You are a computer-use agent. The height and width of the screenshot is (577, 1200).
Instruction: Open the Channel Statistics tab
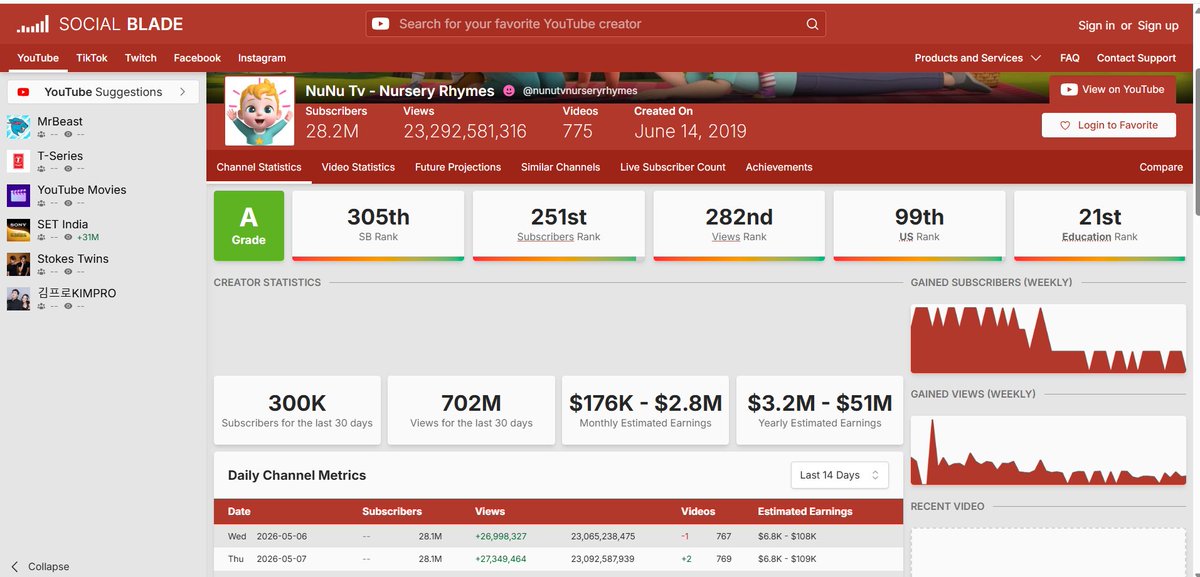click(259, 167)
